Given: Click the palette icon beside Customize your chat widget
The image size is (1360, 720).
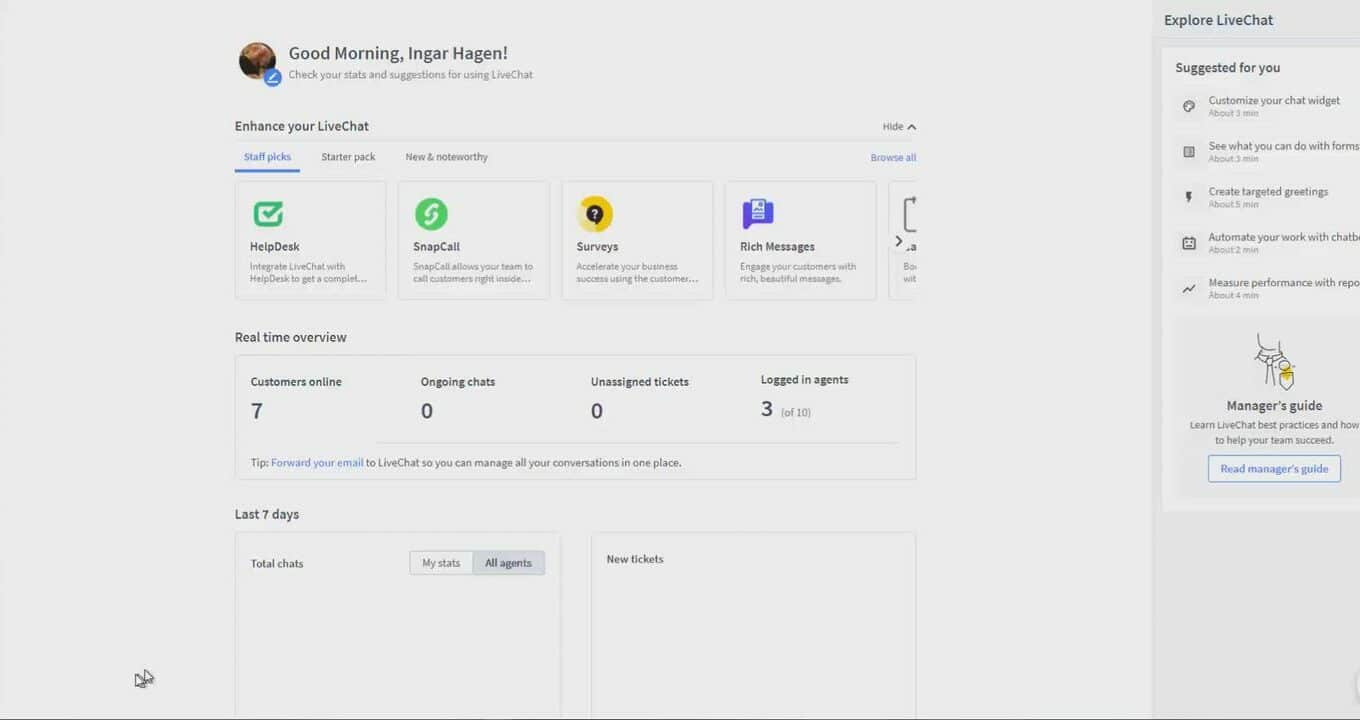Looking at the screenshot, I should pos(1189,106).
